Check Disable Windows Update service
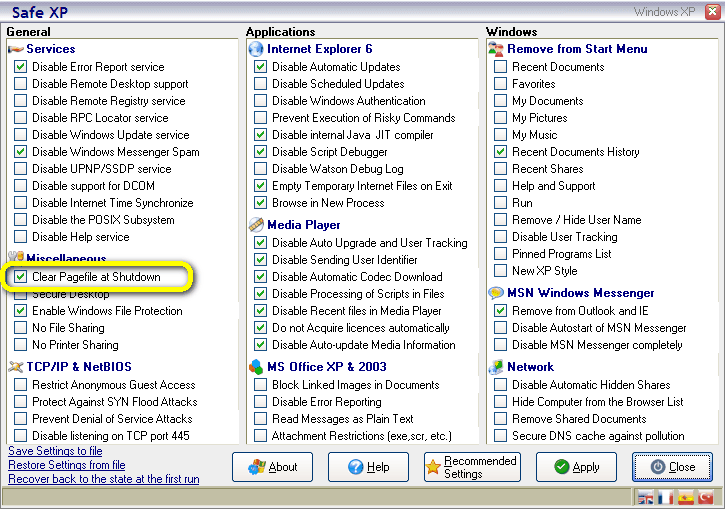Image resolution: width=725 pixels, height=509 pixels. [20, 135]
